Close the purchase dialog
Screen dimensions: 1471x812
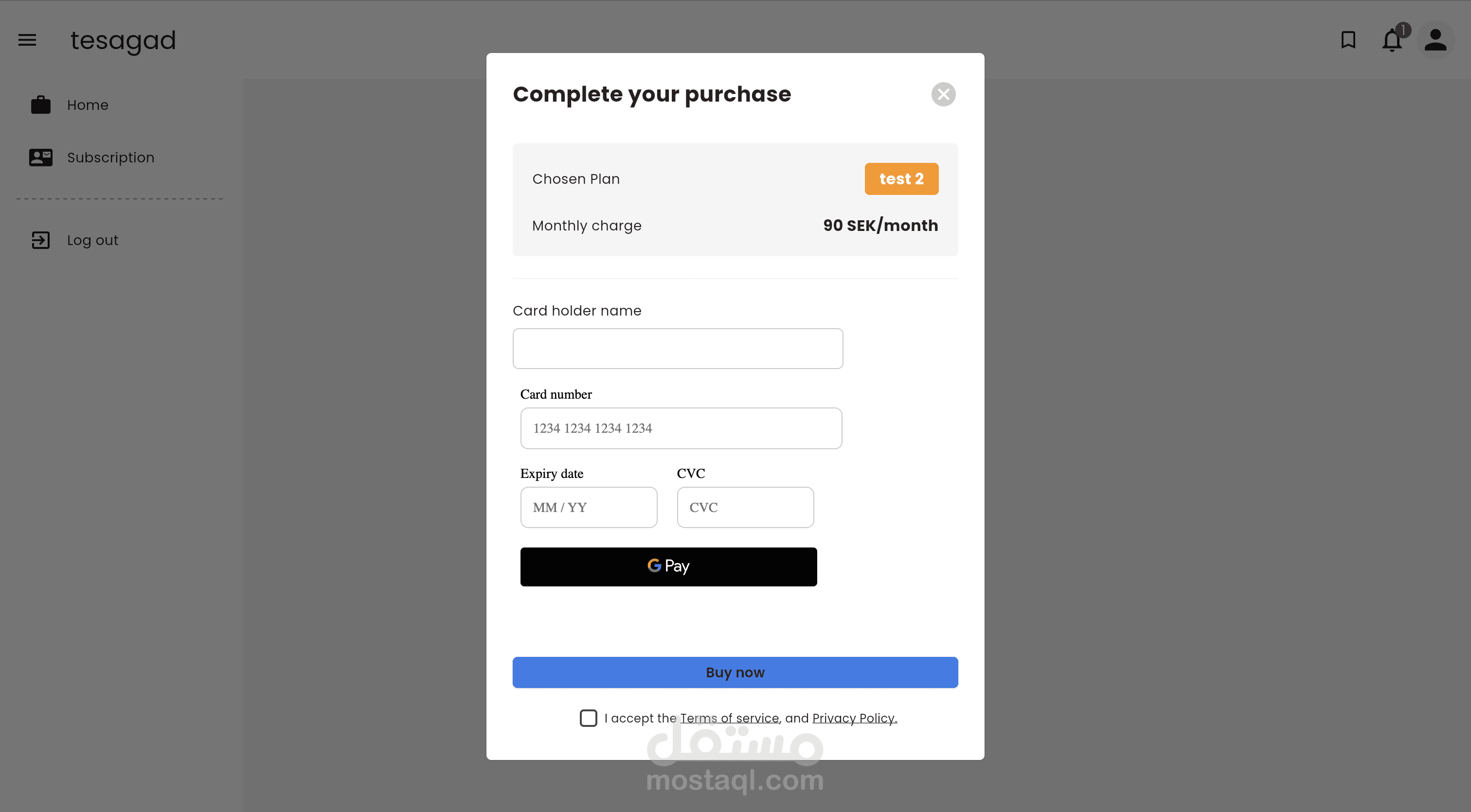[x=943, y=94]
